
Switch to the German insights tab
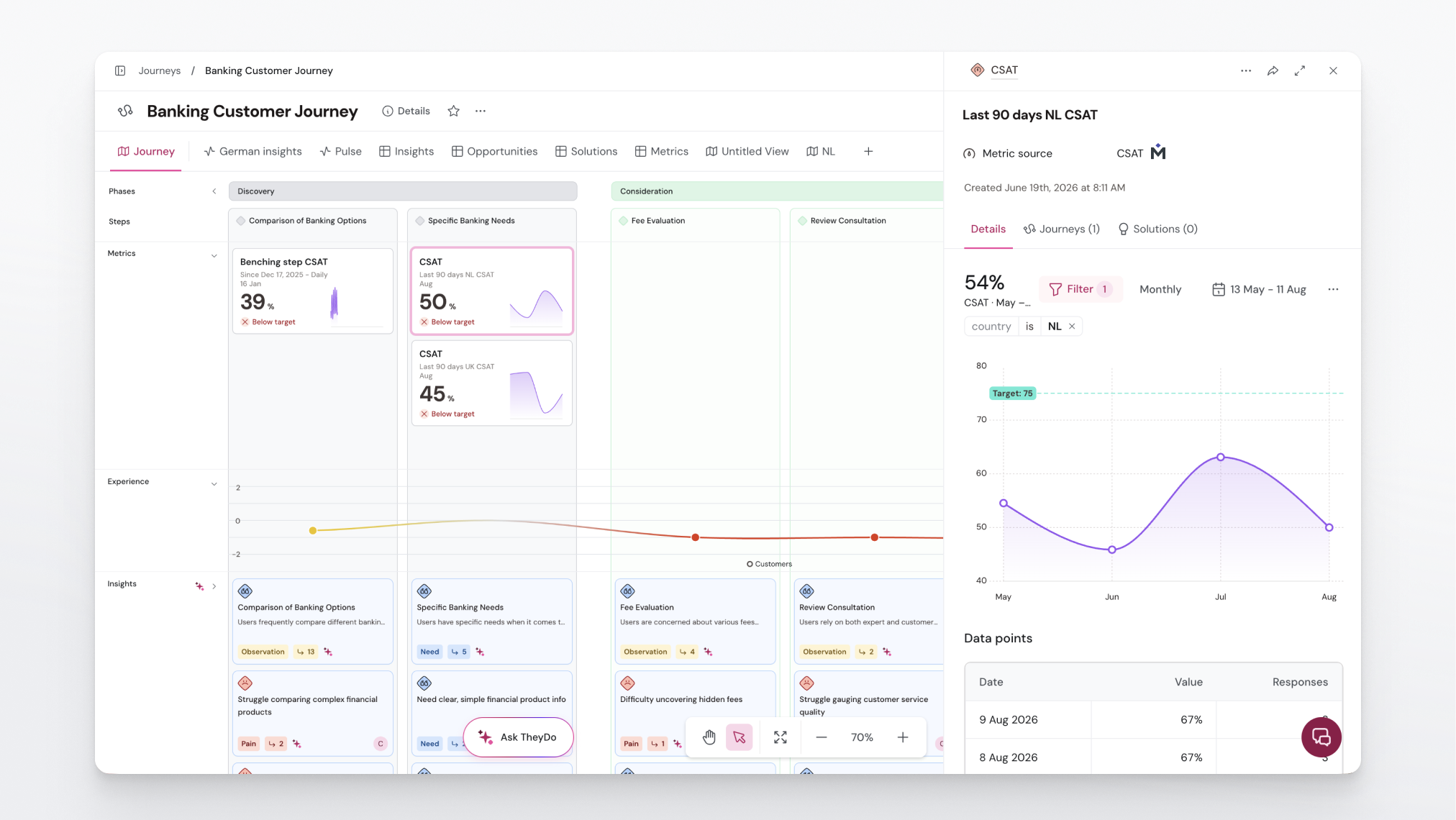(252, 151)
